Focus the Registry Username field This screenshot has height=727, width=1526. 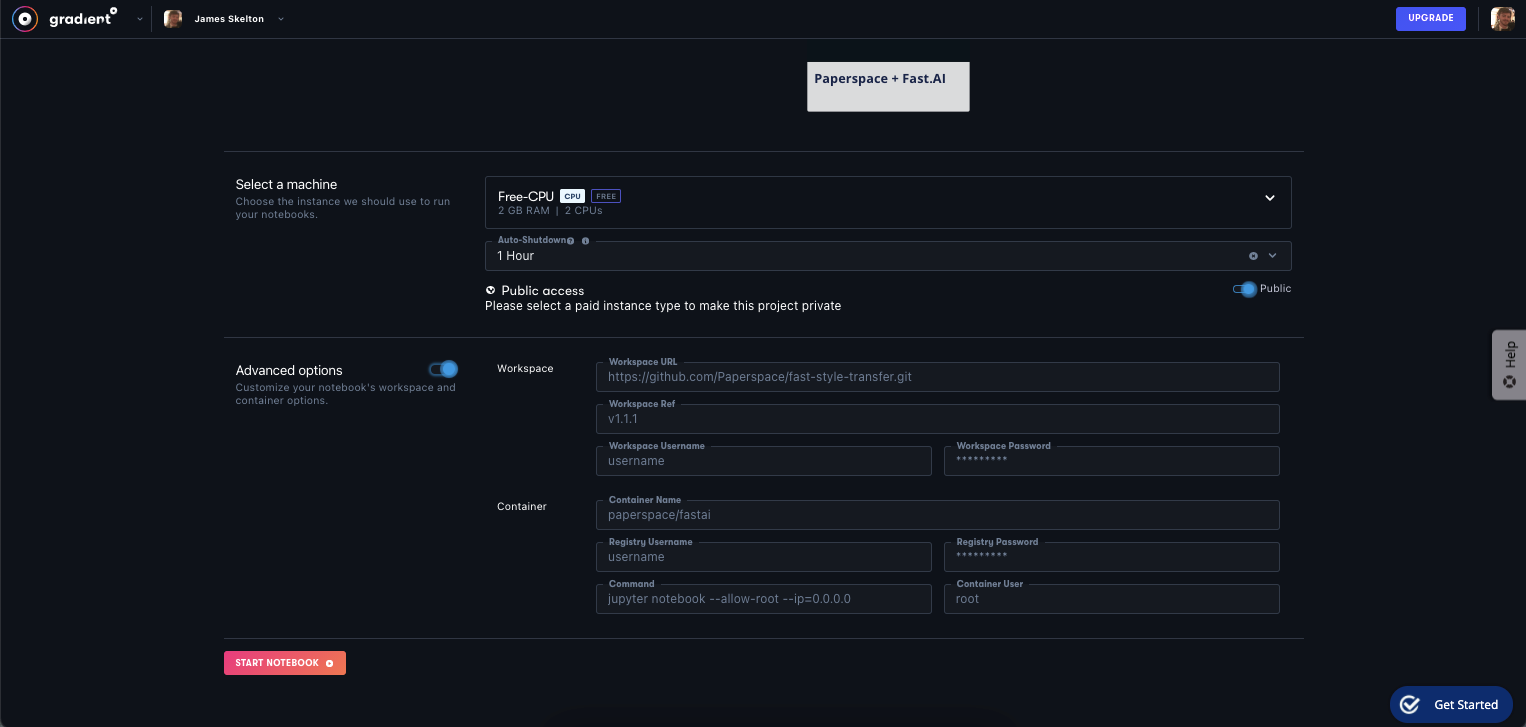[x=764, y=557]
